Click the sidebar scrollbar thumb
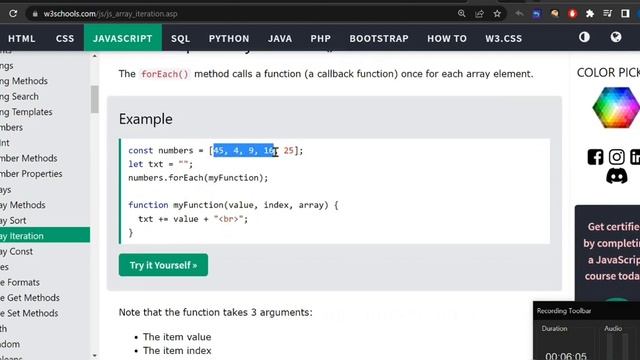Viewport: 640px width, 360px height. 95,99
